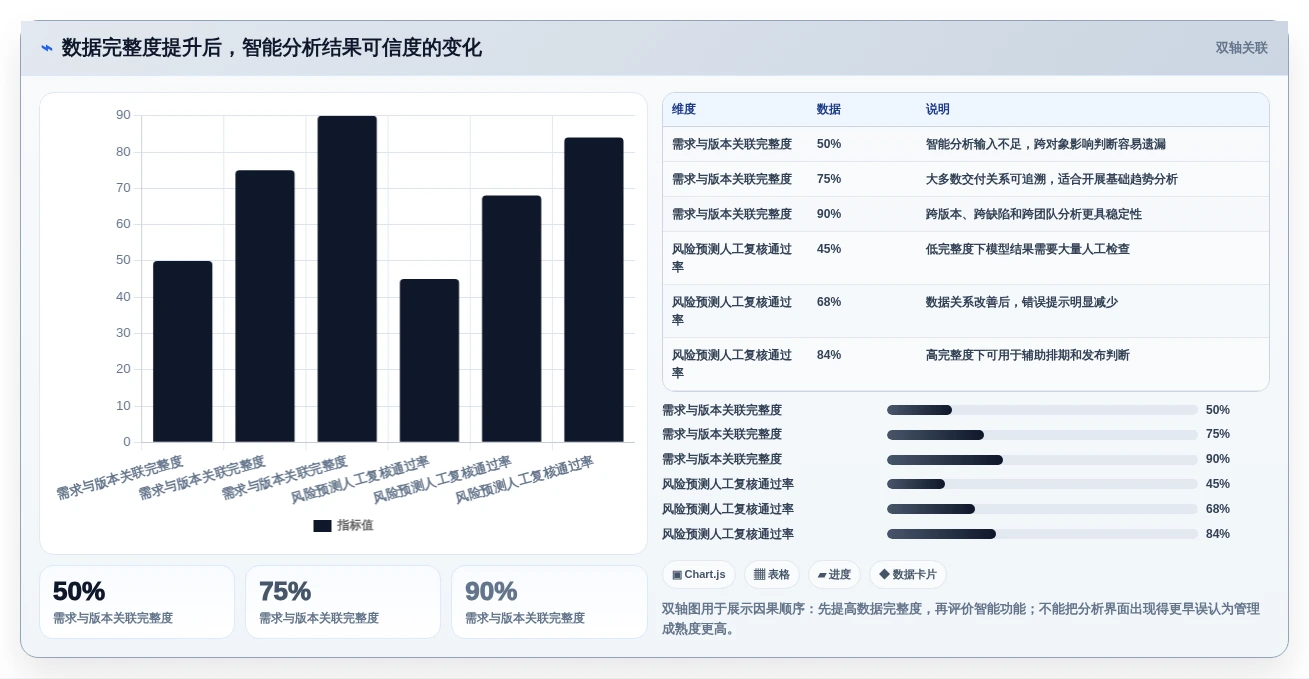Open the 50% summary card below the chart
This screenshot has height=679, width=1309.
tap(137, 602)
